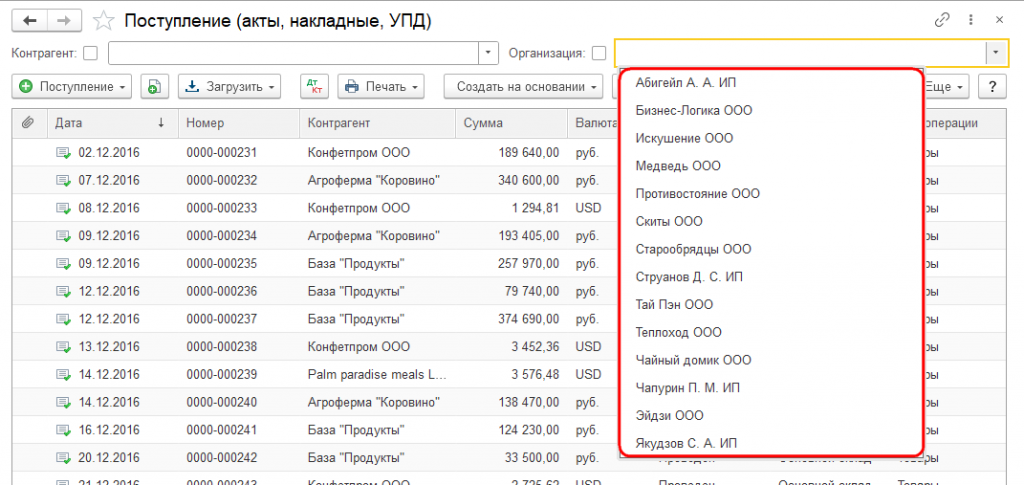Go back with the left arrow button
The image size is (1024, 485).
point(30,21)
